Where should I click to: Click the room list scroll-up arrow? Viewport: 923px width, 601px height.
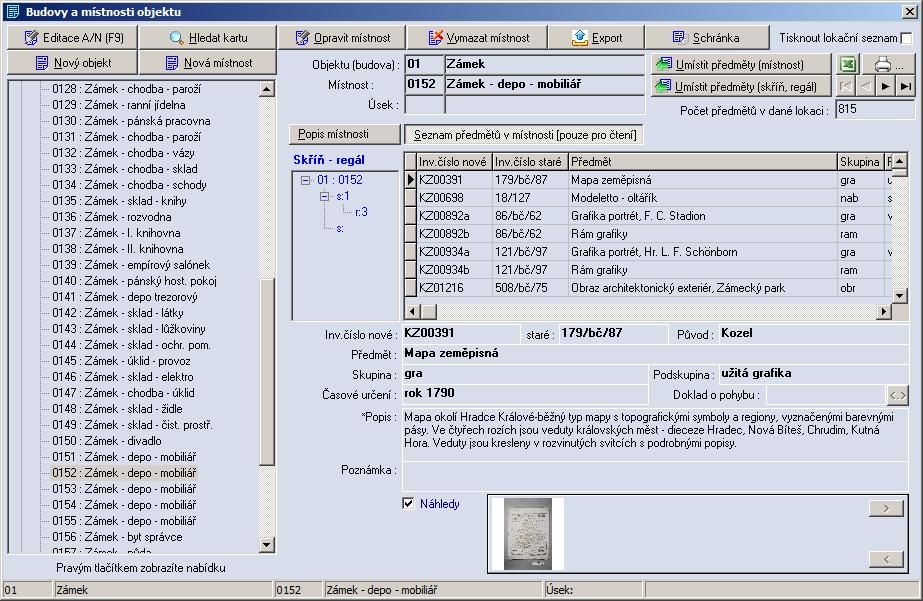coord(267,89)
